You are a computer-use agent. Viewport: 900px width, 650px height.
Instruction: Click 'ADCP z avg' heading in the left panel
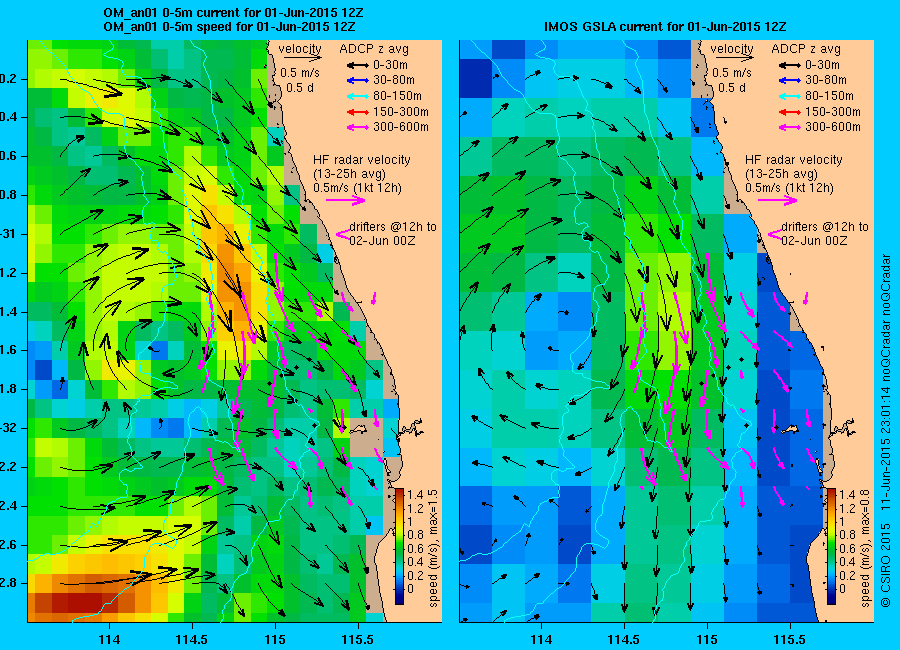tap(374, 49)
